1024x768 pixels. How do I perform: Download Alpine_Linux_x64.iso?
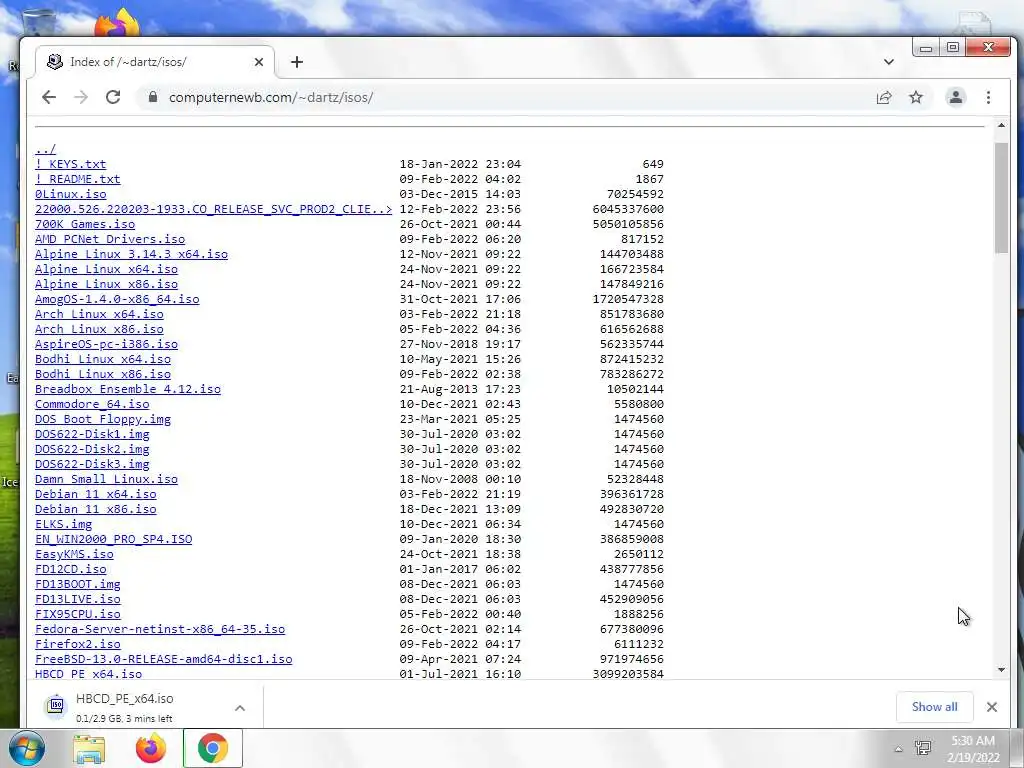coord(106,269)
